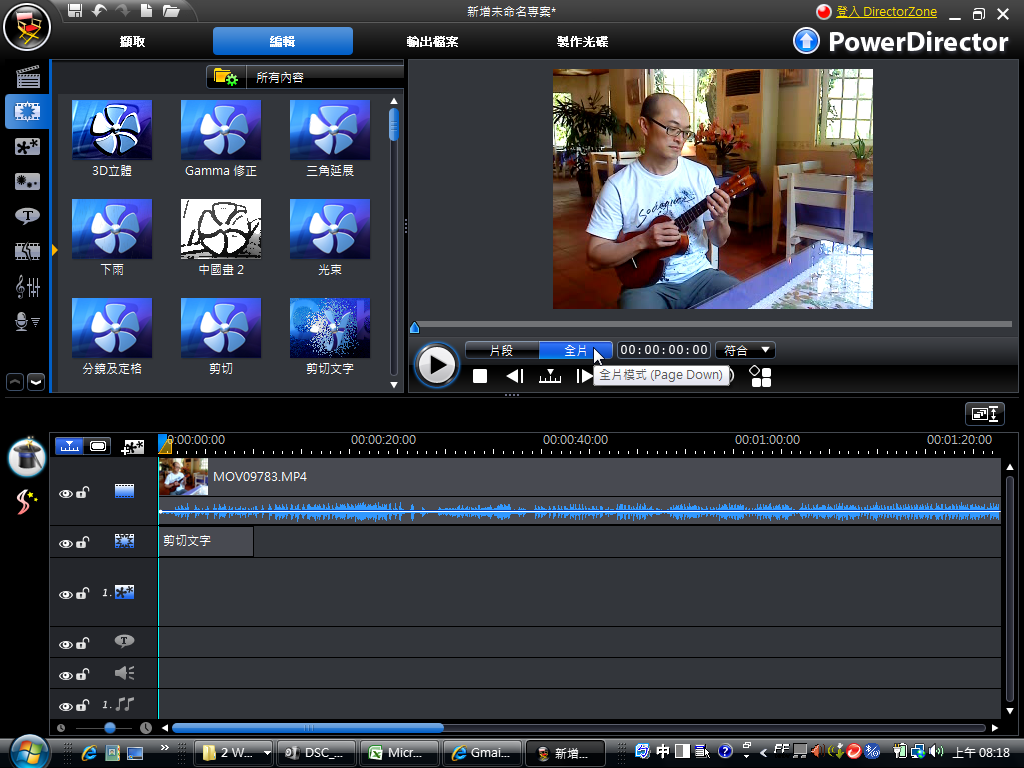The height and width of the screenshot is (768, 1024).
Task: Open the Title Room speech-bubble icon
Action: click(28, 215)
